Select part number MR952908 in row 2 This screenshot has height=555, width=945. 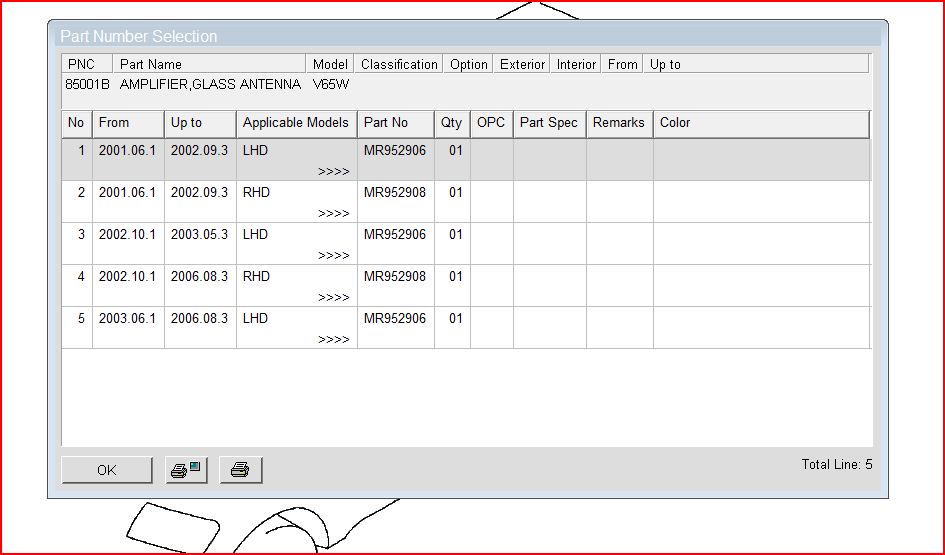pyautogui.click(x=395, y=193)
